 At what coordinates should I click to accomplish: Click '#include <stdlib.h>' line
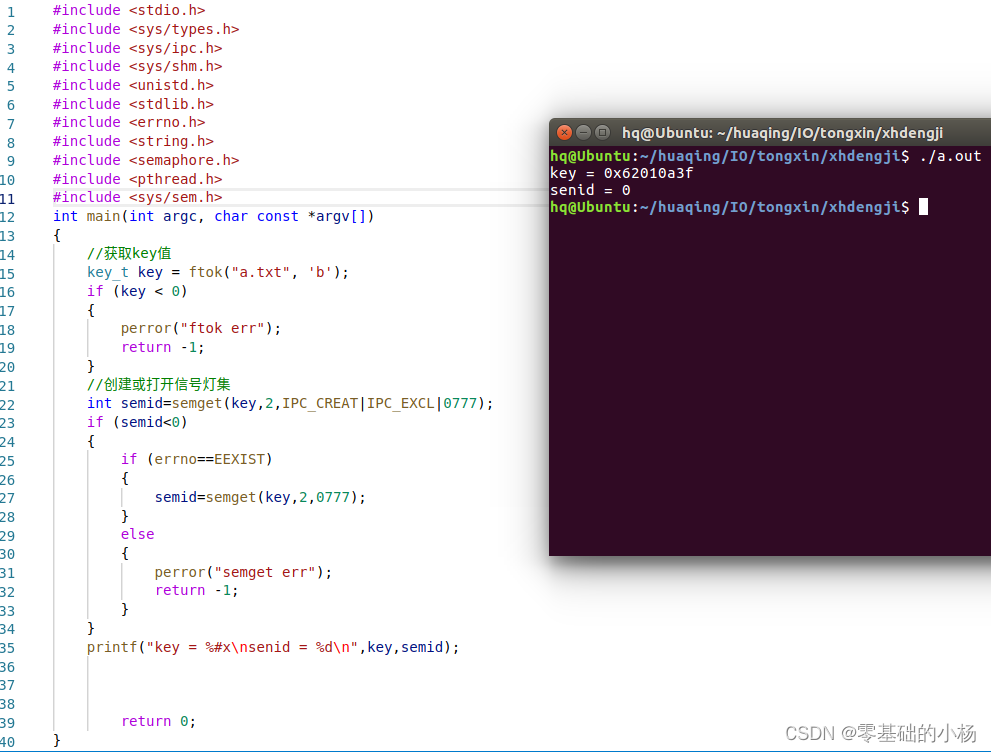tap(133, 104)
